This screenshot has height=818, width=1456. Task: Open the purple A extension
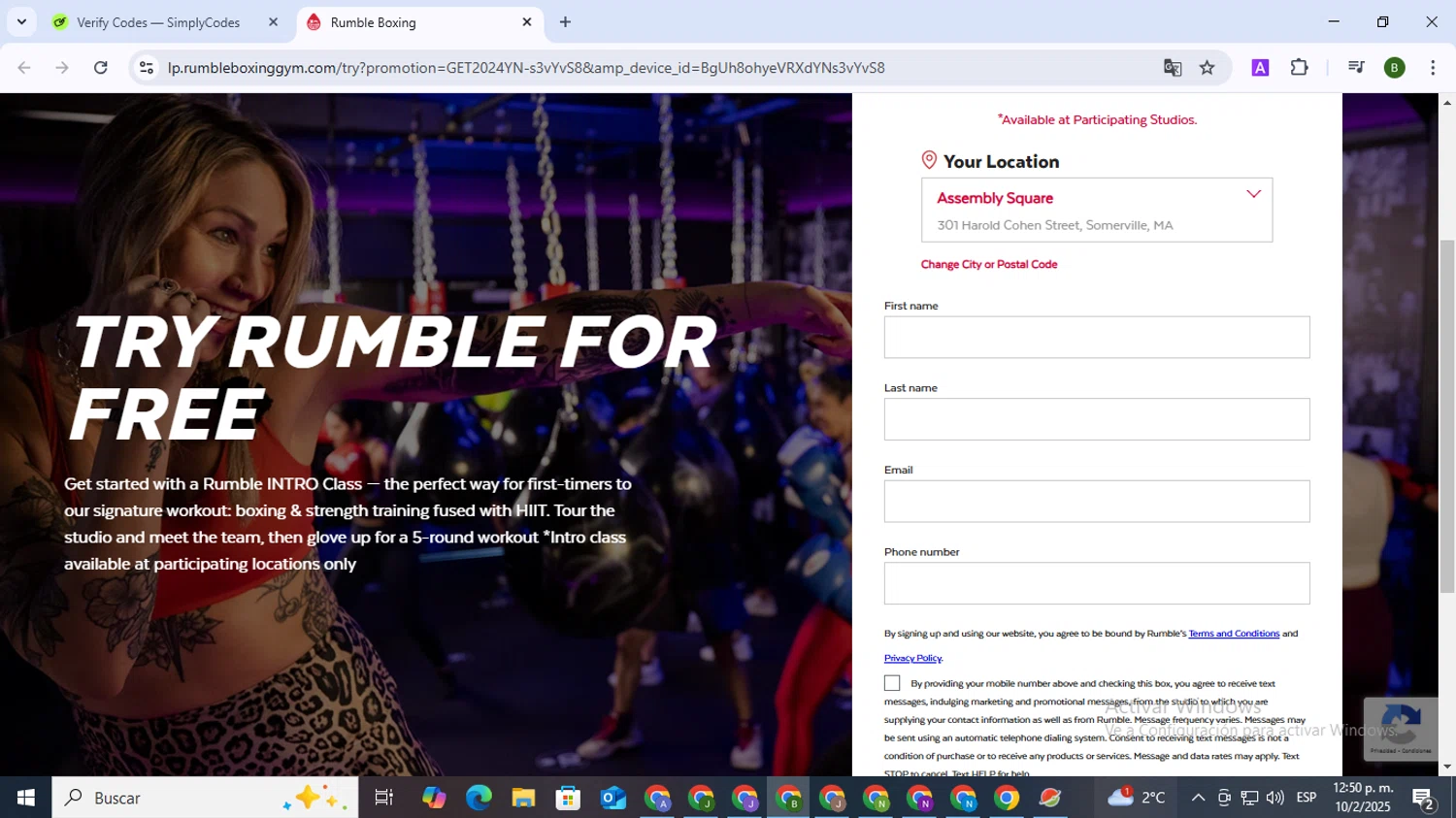click(x=1260, y=68)
